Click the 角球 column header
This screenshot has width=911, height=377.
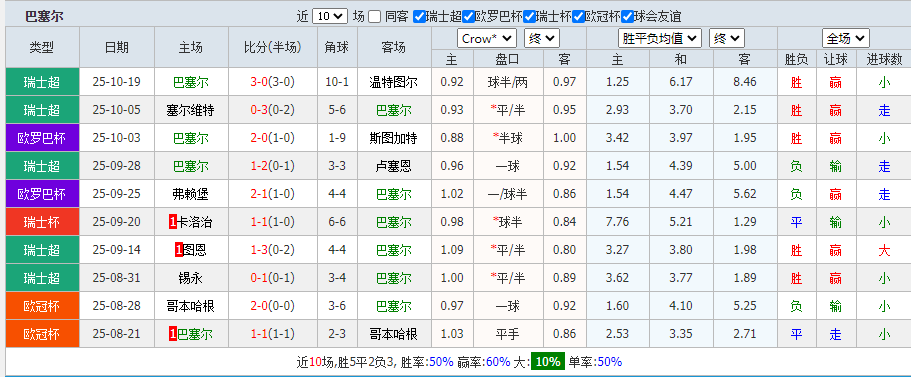(x=337, y=48)
